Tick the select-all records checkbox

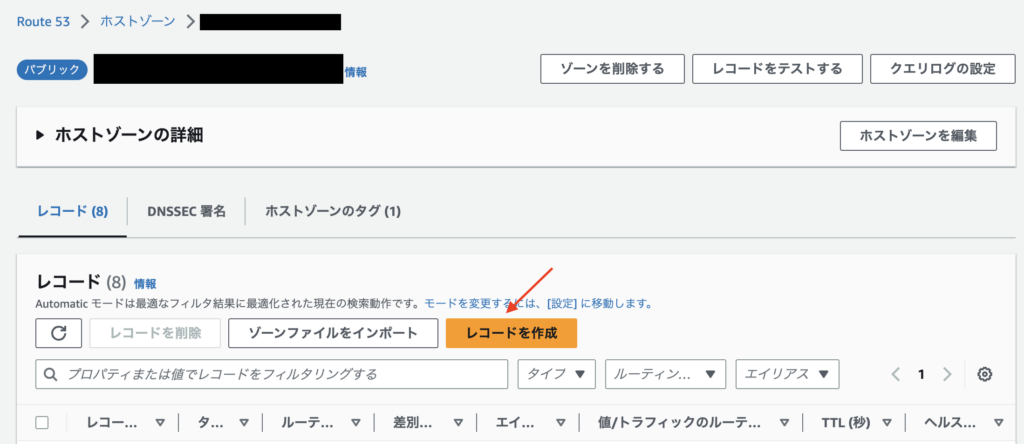tap(42, 422)
